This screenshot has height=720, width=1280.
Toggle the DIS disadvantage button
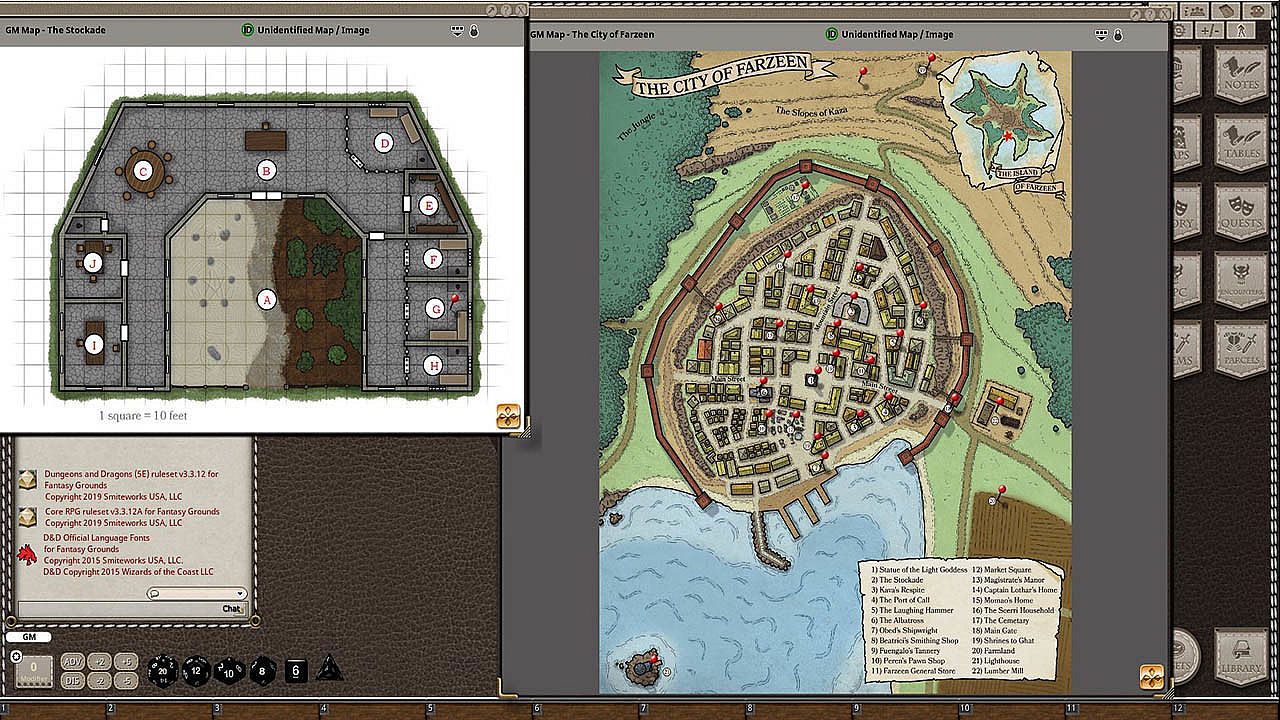73,680
